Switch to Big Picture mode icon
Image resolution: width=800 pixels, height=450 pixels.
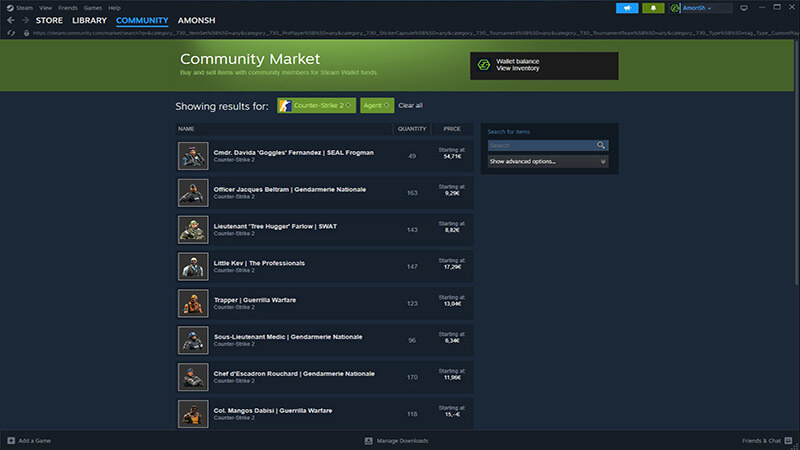pos(744,8)
